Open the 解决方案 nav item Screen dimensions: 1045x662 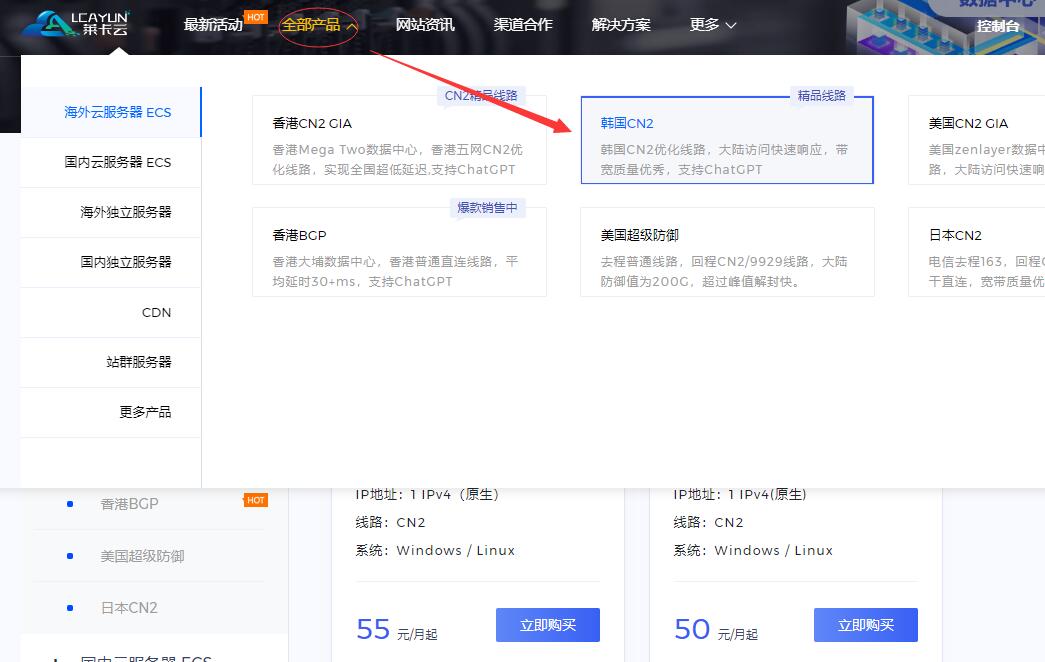pos(621,25)
